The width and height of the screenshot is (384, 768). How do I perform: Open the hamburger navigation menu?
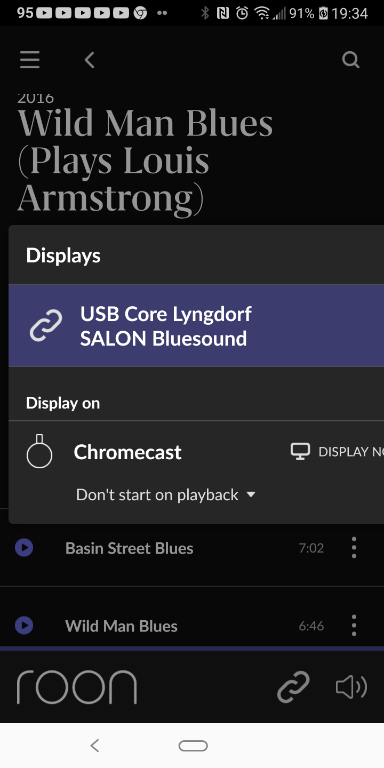click(x=29, y=60)
